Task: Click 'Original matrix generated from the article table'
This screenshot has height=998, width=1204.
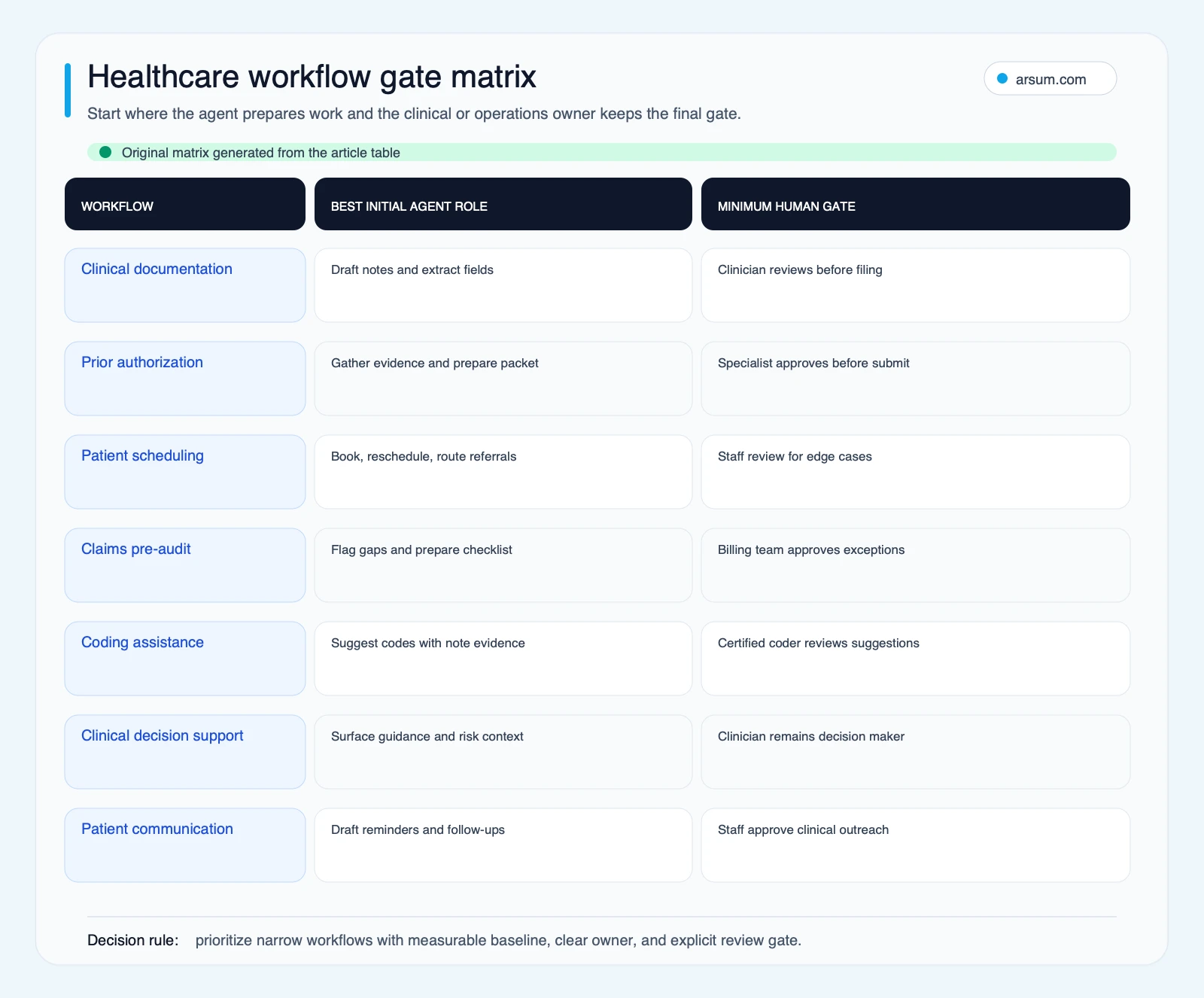Action: point(261,153)
